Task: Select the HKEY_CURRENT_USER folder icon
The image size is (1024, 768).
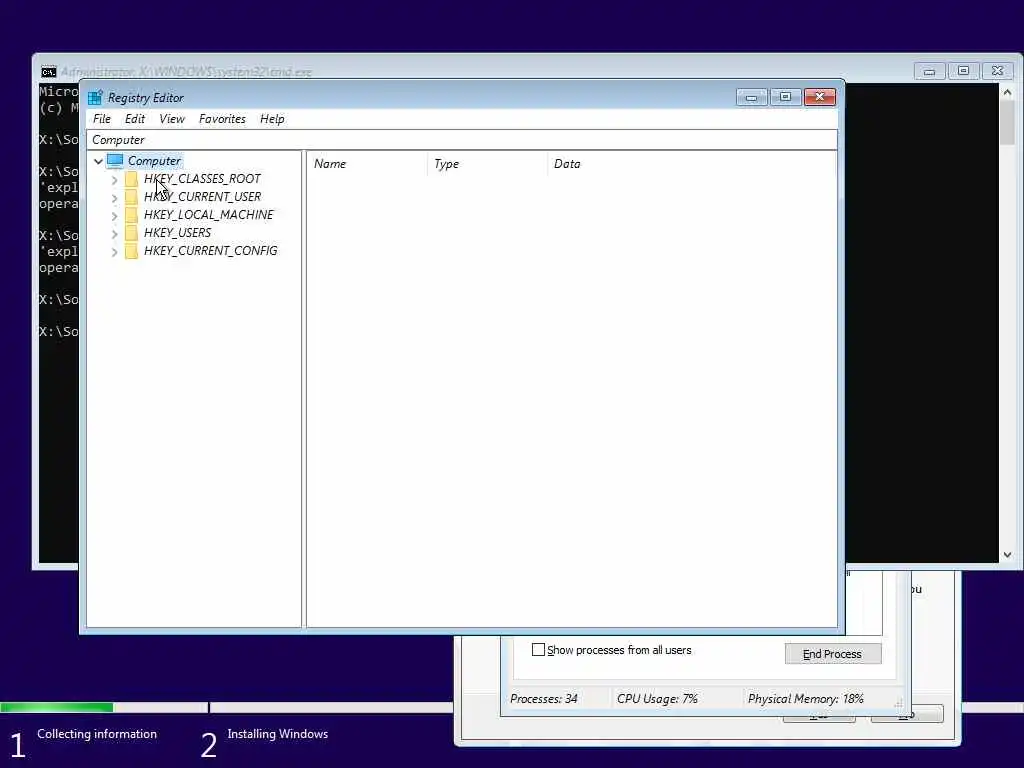Action: (131, 197)
